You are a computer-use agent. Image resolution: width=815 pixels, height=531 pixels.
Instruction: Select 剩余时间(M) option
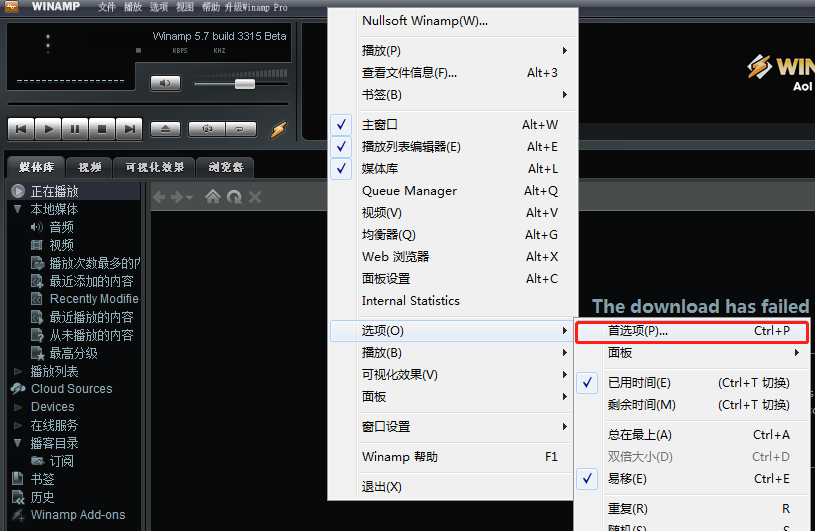[x=692, y=405]
